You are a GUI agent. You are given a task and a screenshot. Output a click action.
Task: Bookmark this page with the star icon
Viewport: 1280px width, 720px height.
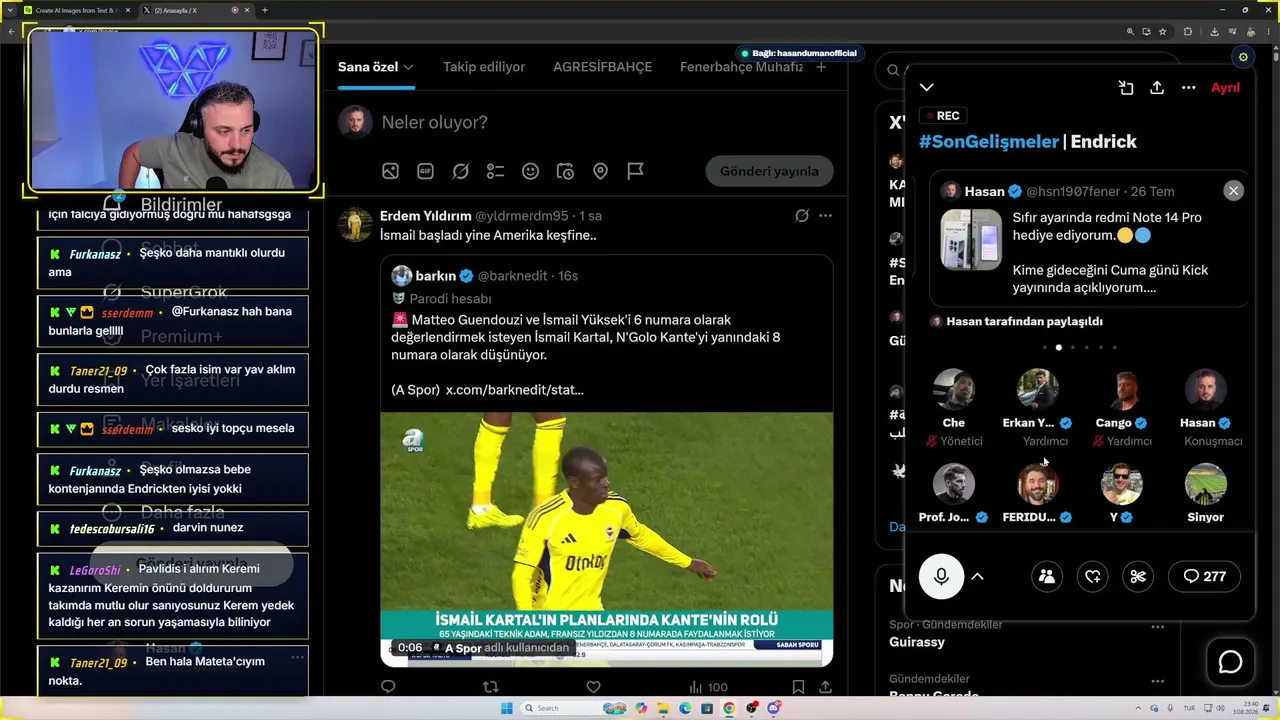coord(1163,32)
